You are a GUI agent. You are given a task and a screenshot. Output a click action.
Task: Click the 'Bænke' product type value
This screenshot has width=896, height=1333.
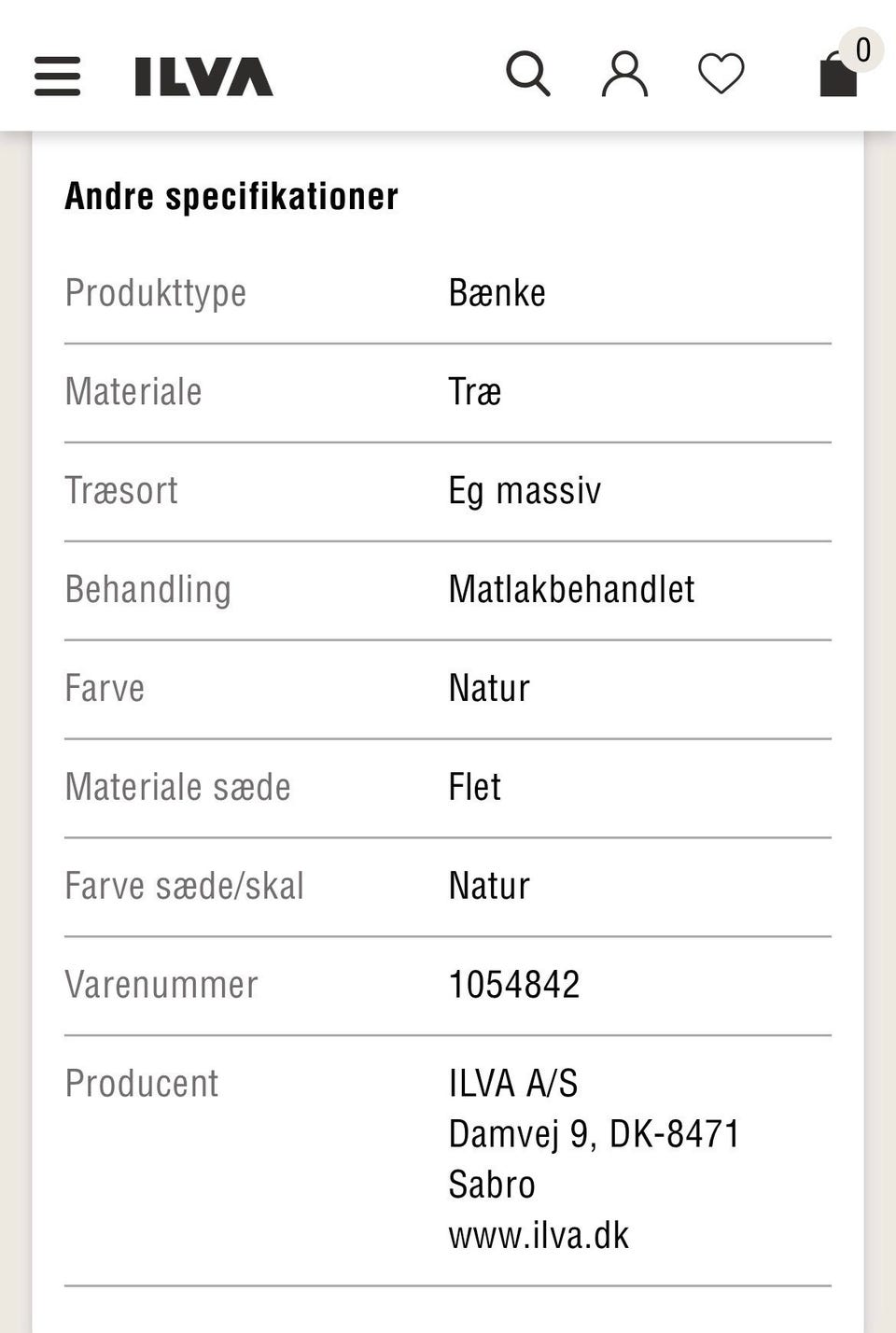497,293
